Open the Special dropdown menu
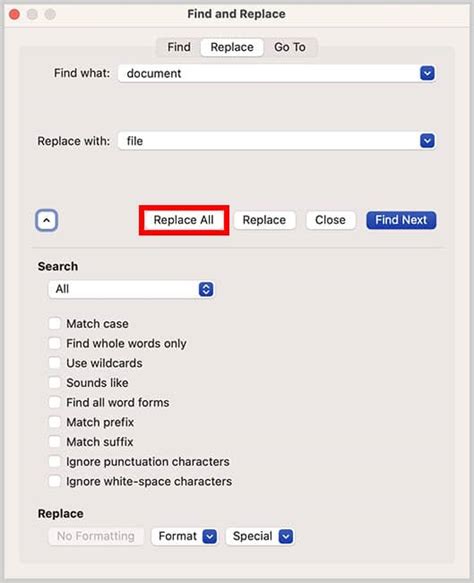 260,536
